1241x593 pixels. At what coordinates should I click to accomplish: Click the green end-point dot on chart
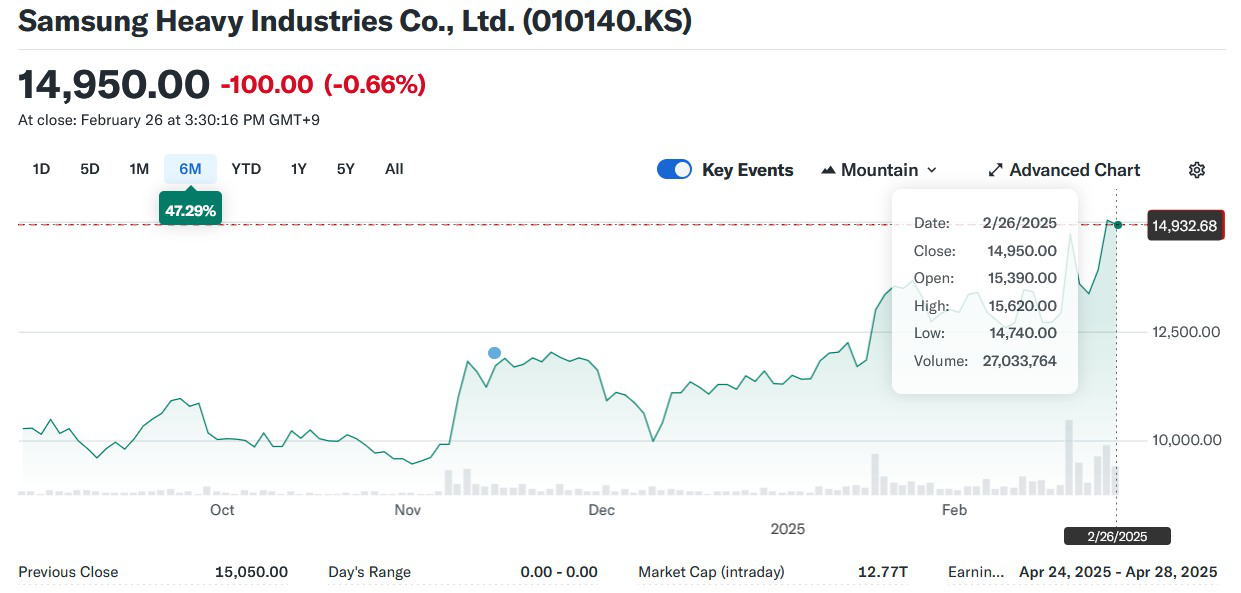1118,225
